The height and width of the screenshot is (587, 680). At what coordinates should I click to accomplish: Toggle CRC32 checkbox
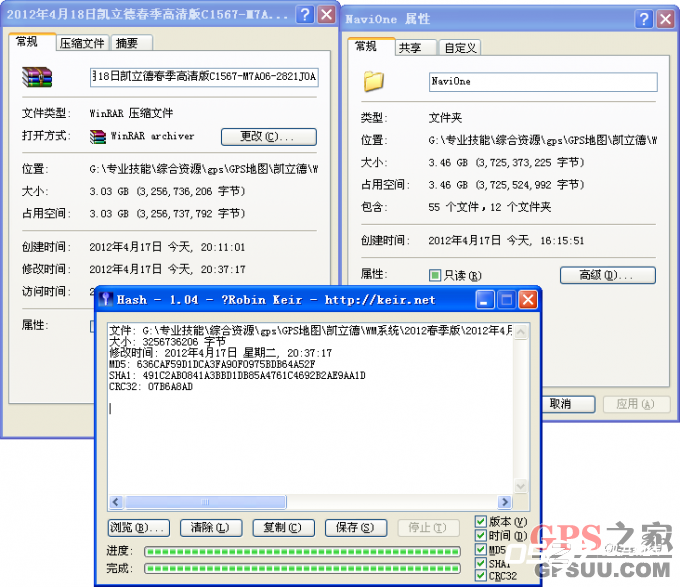(481, 576)
